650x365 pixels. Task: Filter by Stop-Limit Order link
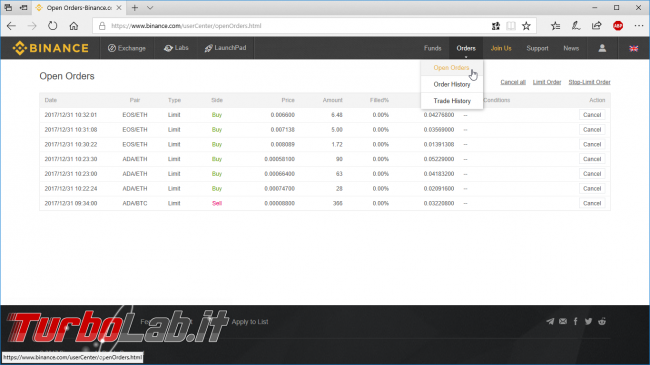(589, 82)
